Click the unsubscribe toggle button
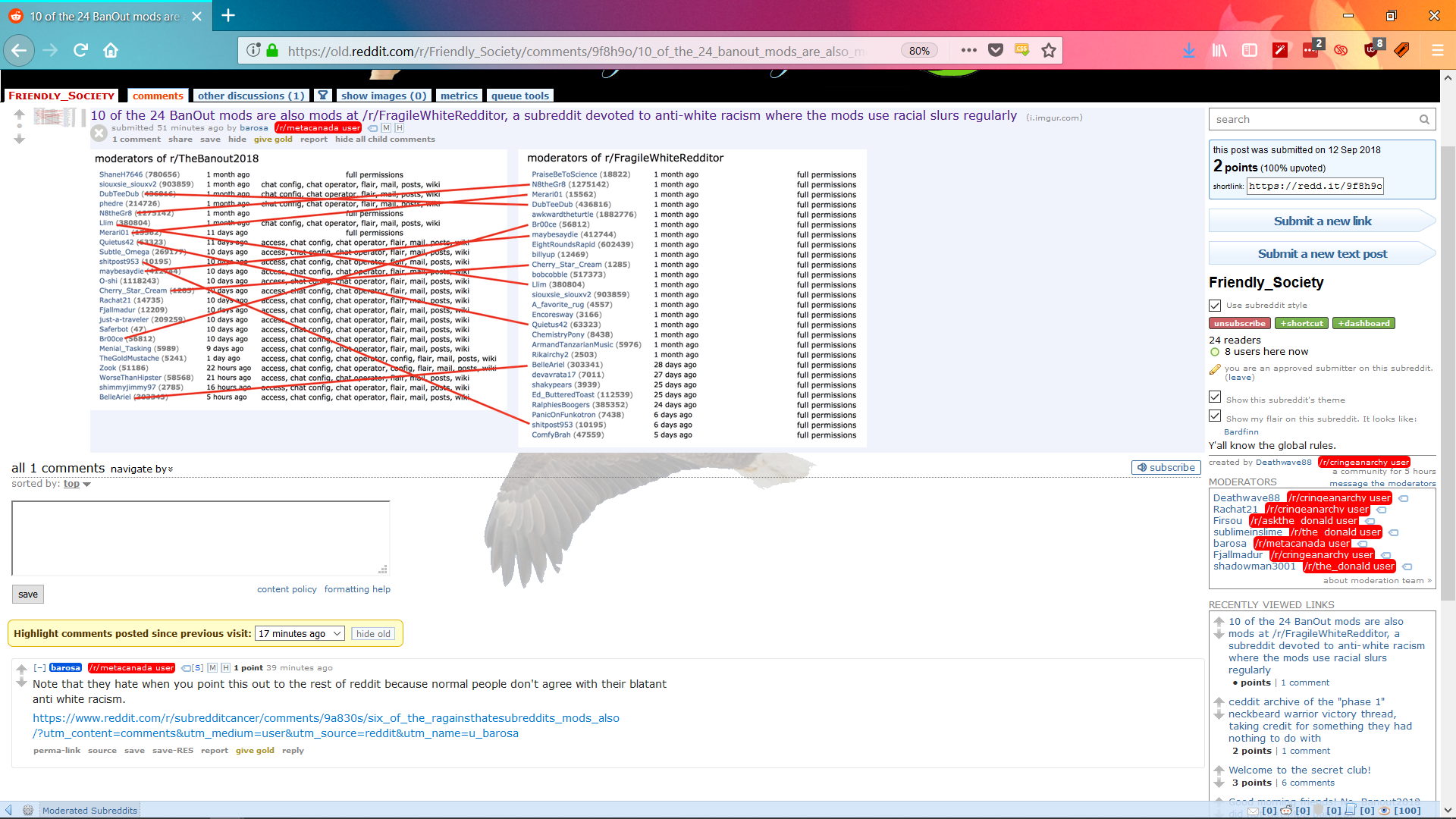This screenshot has width=1456, height=819. pos(1240,324)
